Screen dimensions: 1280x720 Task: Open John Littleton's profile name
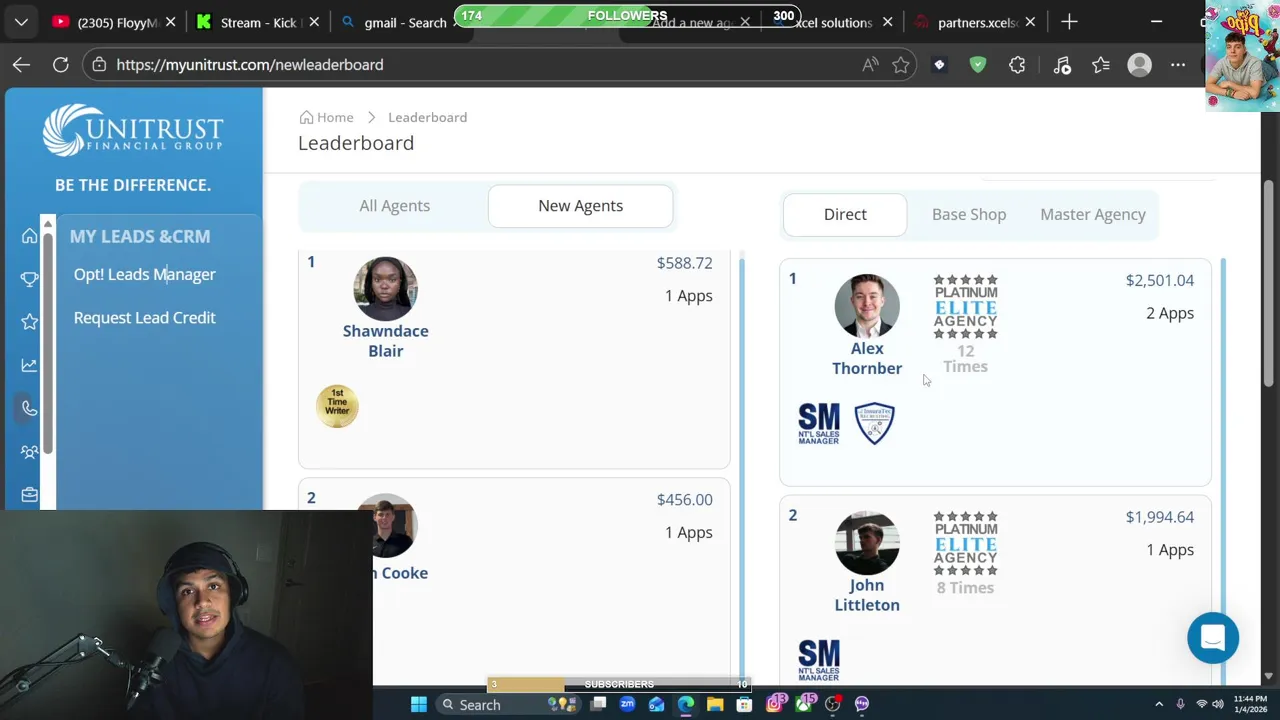tap(867, 595)
